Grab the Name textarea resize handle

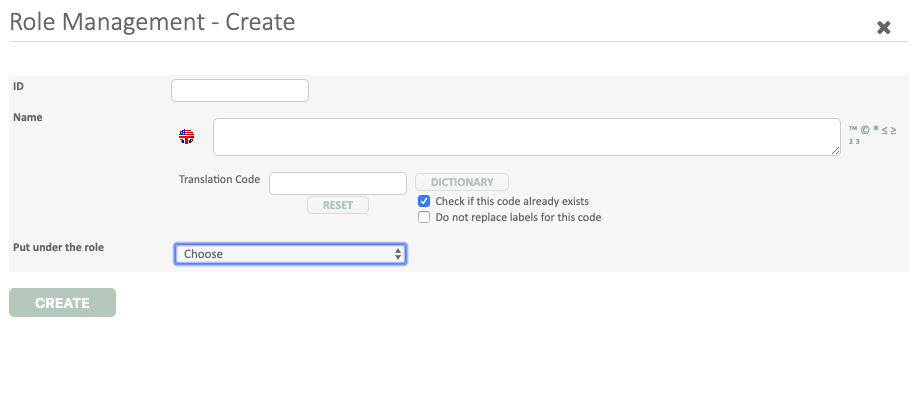pyautogui.click(x=836, y=152)
